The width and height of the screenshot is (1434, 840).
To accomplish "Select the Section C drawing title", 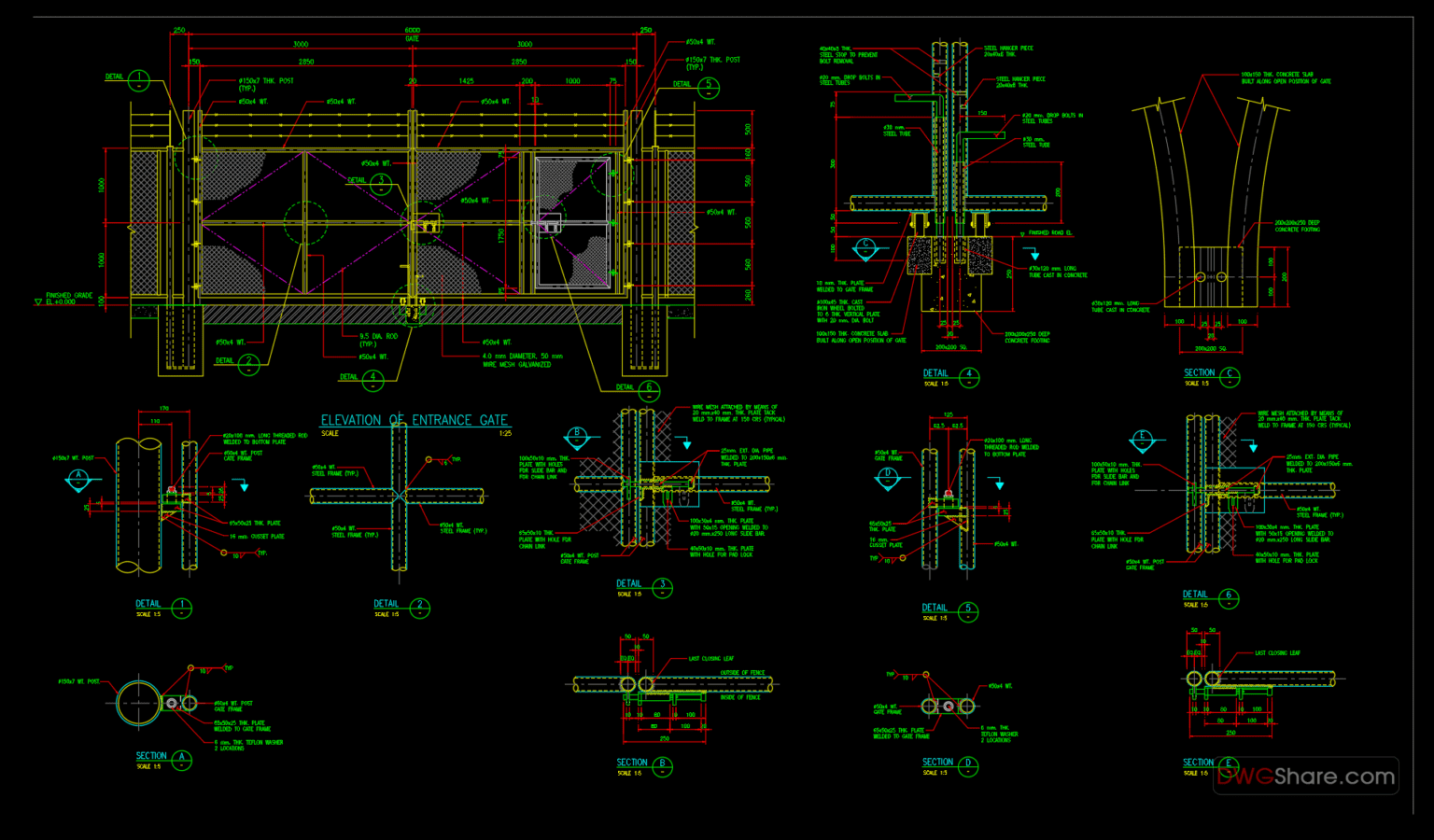I will coord(1200,373).
